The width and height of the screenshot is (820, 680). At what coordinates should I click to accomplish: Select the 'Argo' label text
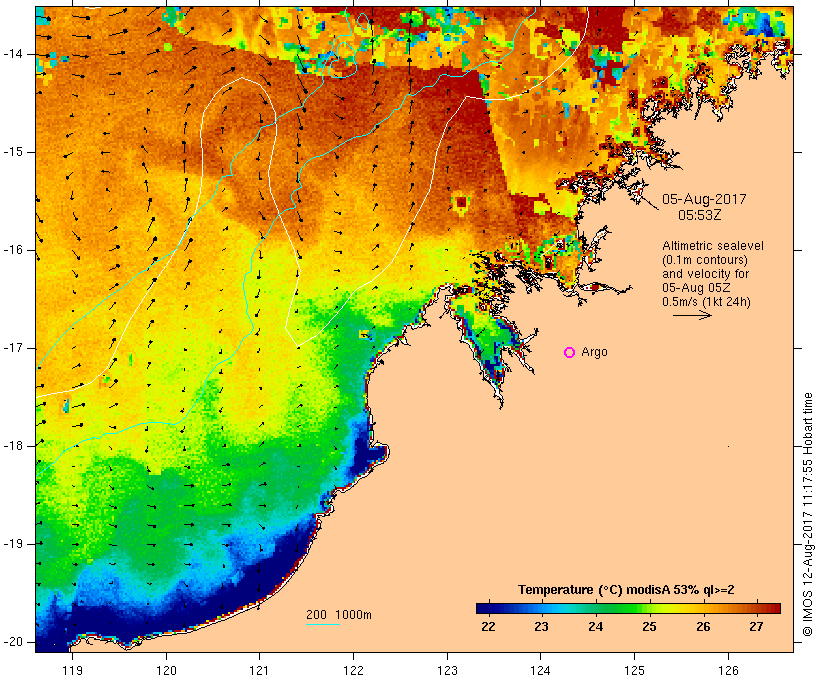click(595, 352)
